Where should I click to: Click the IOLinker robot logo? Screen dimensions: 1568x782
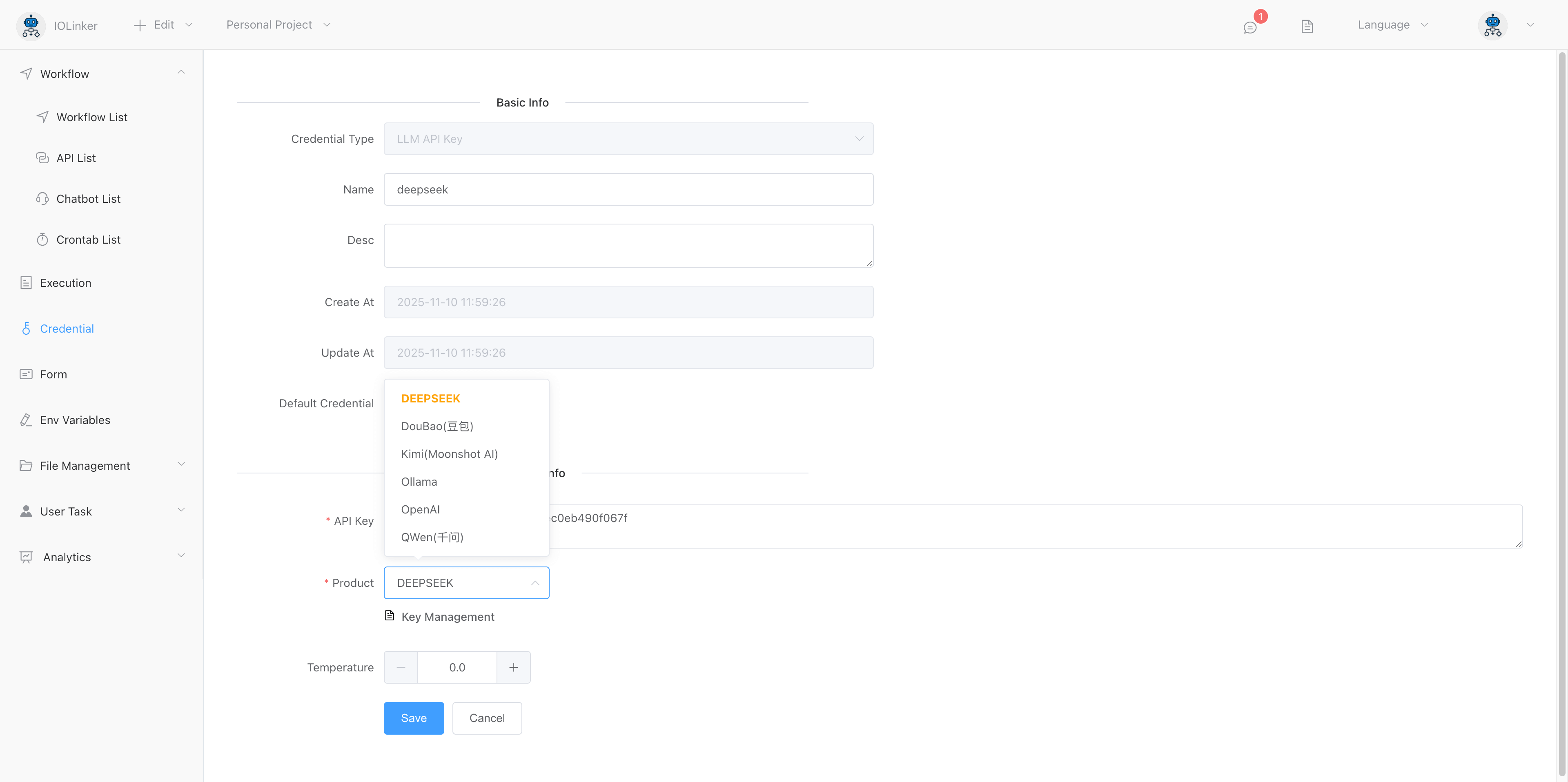31,26
